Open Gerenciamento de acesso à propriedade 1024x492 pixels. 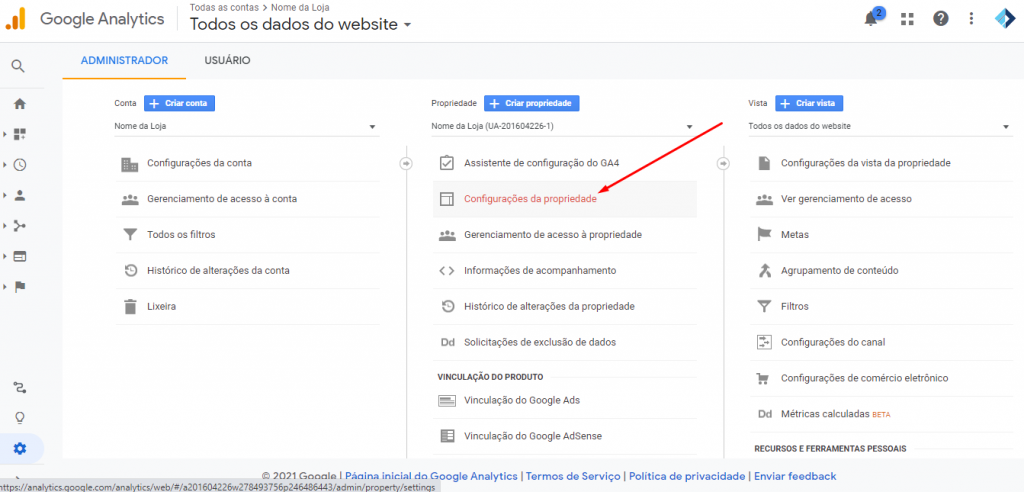[x=565, y=235]
